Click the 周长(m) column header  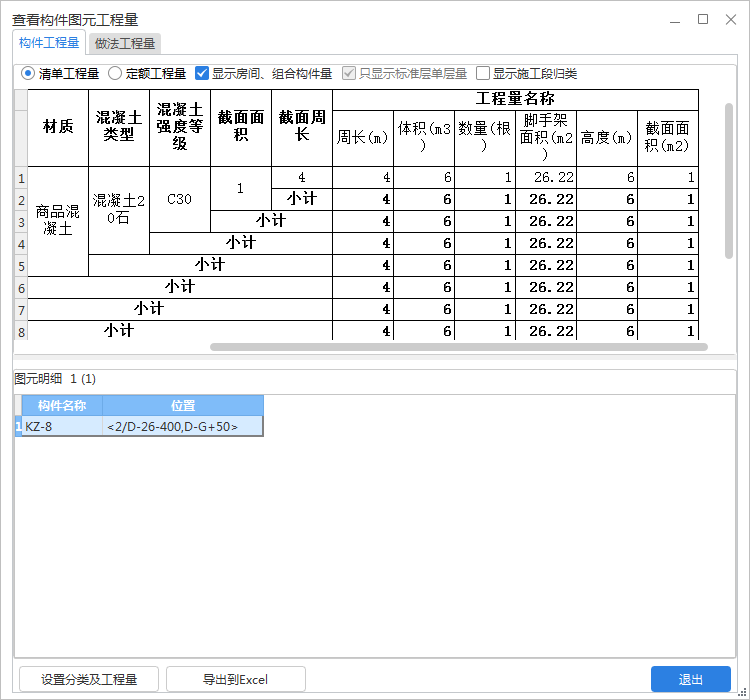[x=363, y=138]
